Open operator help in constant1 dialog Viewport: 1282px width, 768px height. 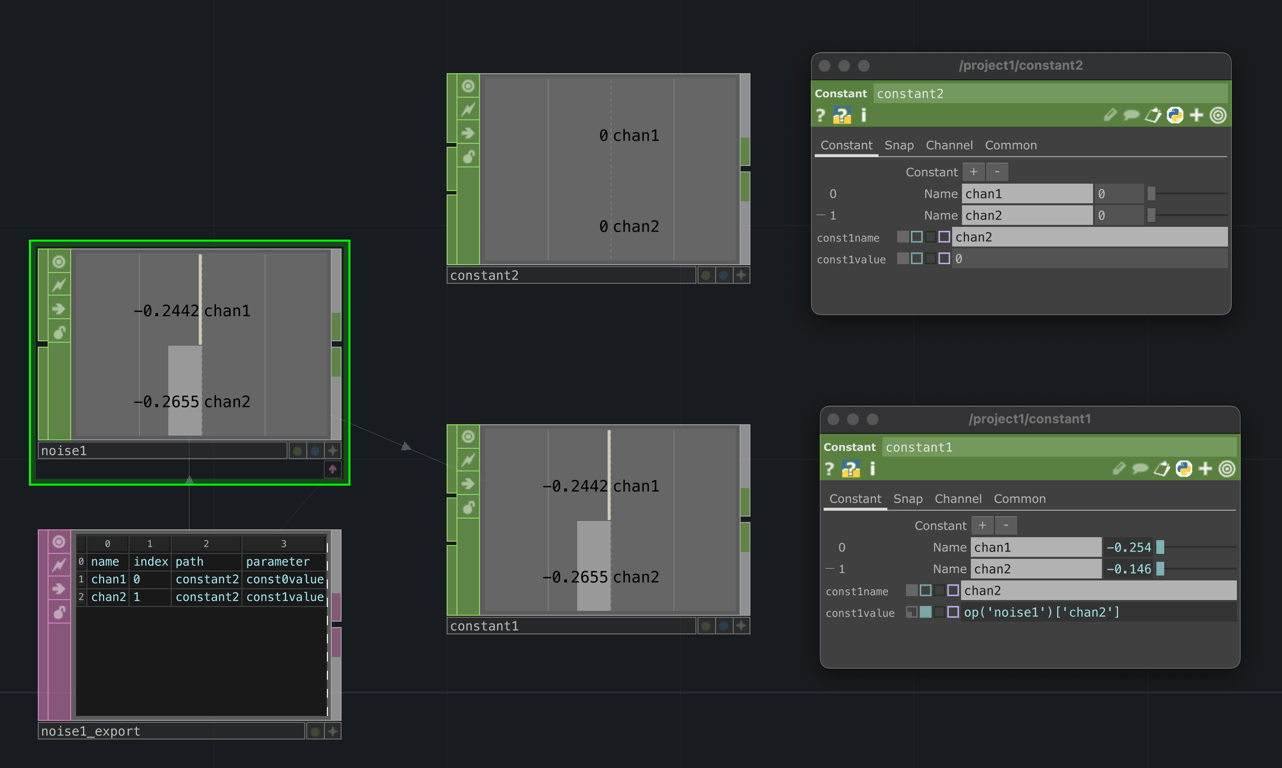pos(830,469)
